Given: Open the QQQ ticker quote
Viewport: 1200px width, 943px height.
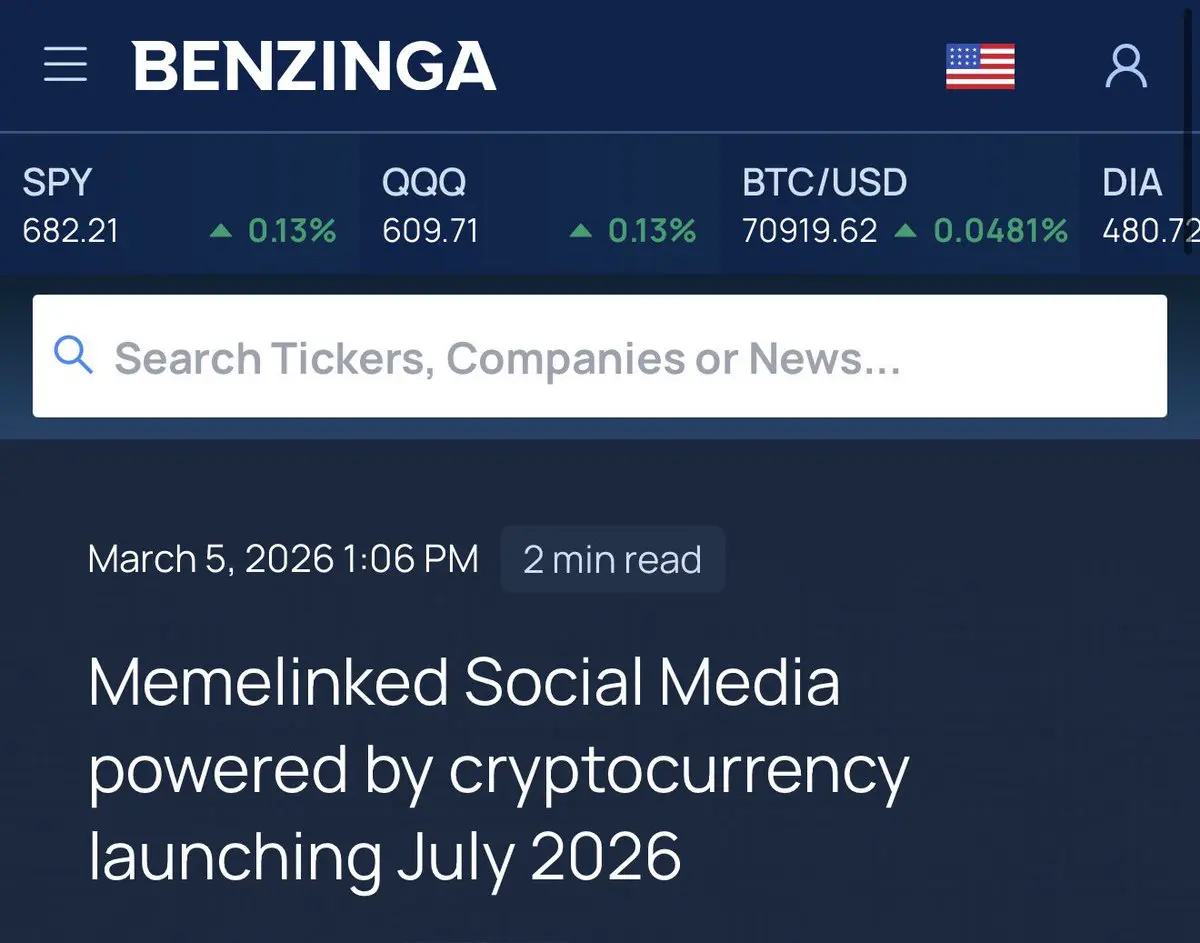Looking at the screenshot, I should pos(424,183).
